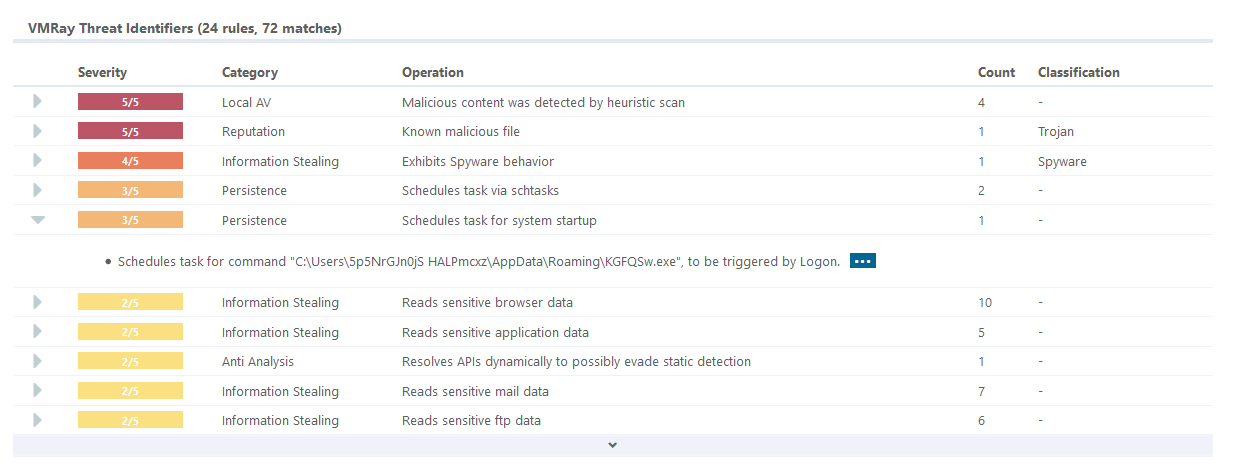Expand the Schedules task via schtasks row

[38, 190]
